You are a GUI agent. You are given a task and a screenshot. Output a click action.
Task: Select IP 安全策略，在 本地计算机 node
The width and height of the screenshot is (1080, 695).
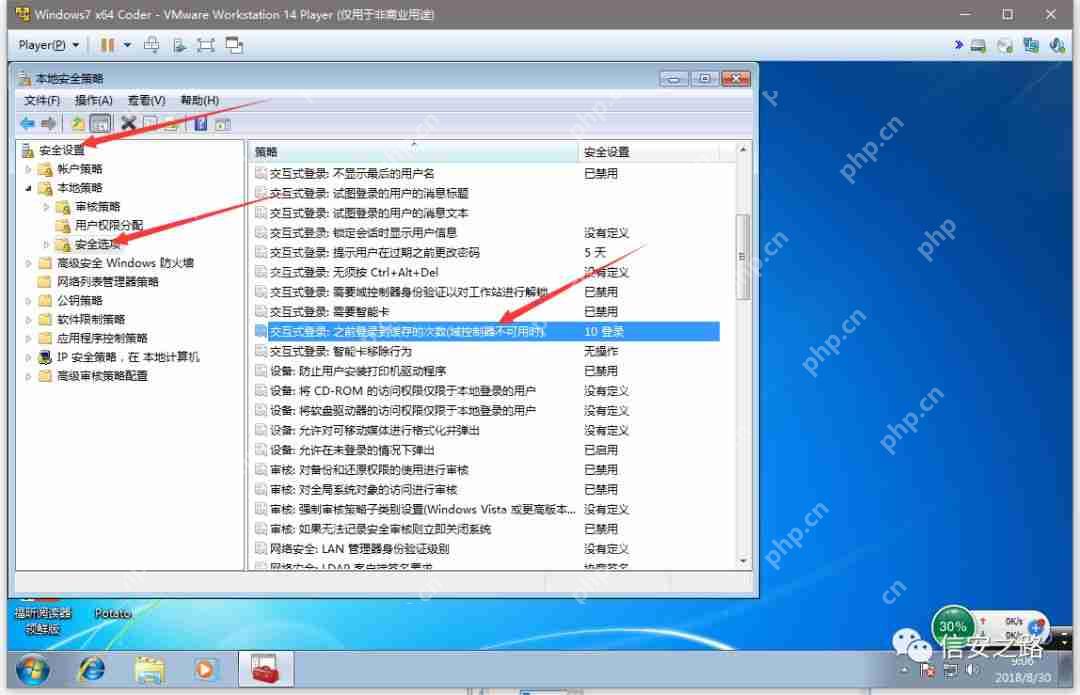click(x=128, y=357)
